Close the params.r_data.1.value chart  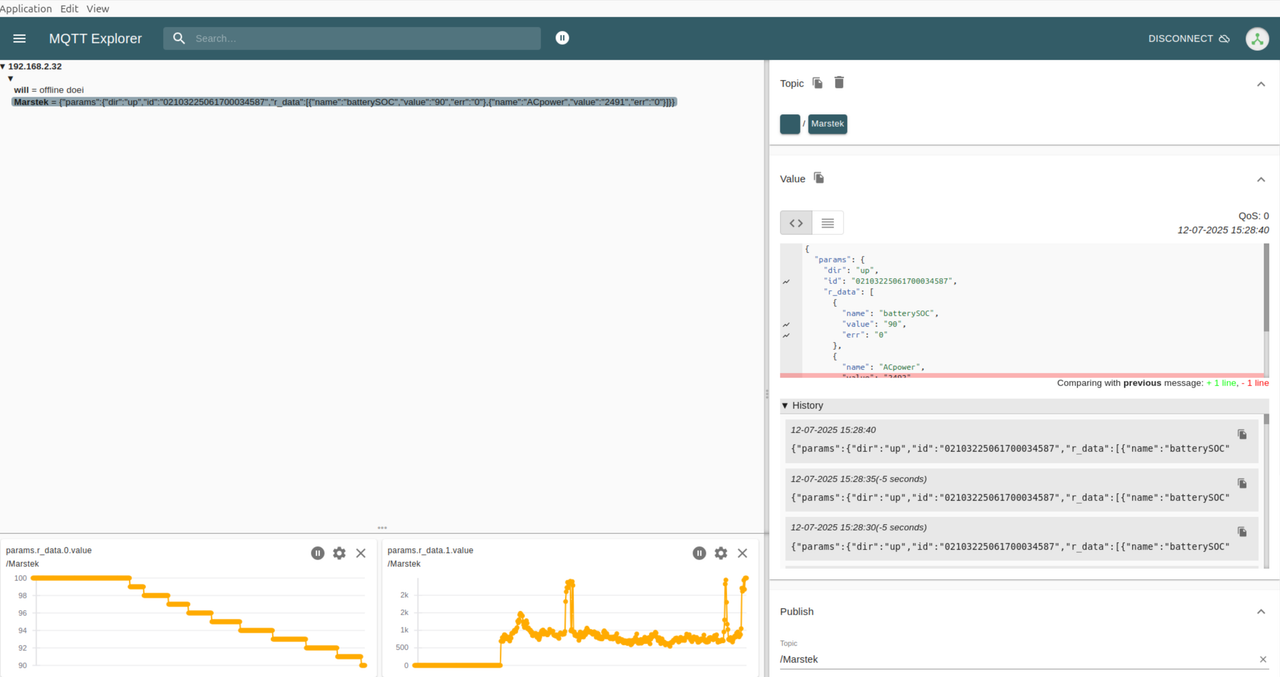tap(742, 553)
